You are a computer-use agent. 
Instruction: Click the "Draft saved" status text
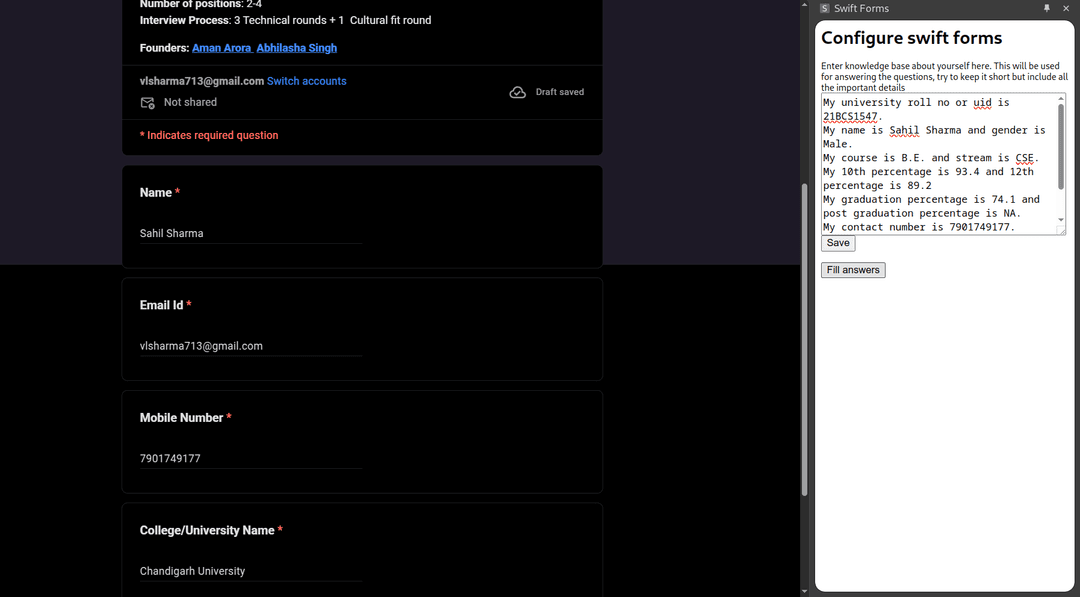(559, 92)
